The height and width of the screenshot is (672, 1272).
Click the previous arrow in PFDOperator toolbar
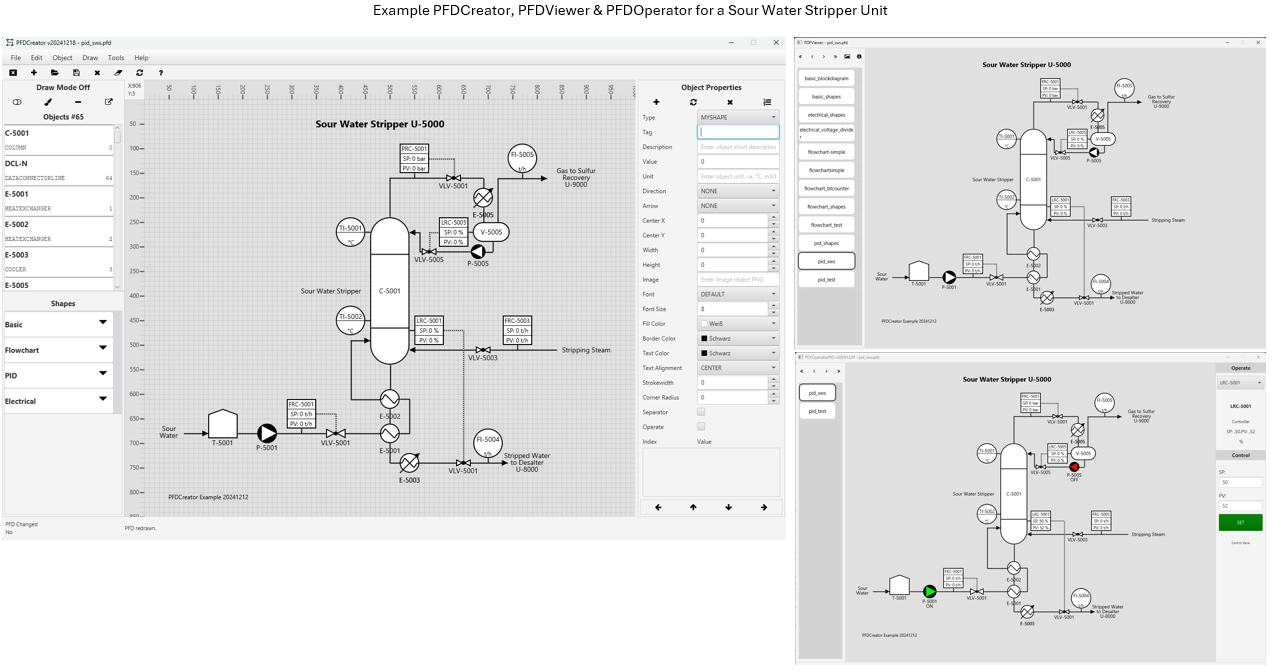pos(813,371)
